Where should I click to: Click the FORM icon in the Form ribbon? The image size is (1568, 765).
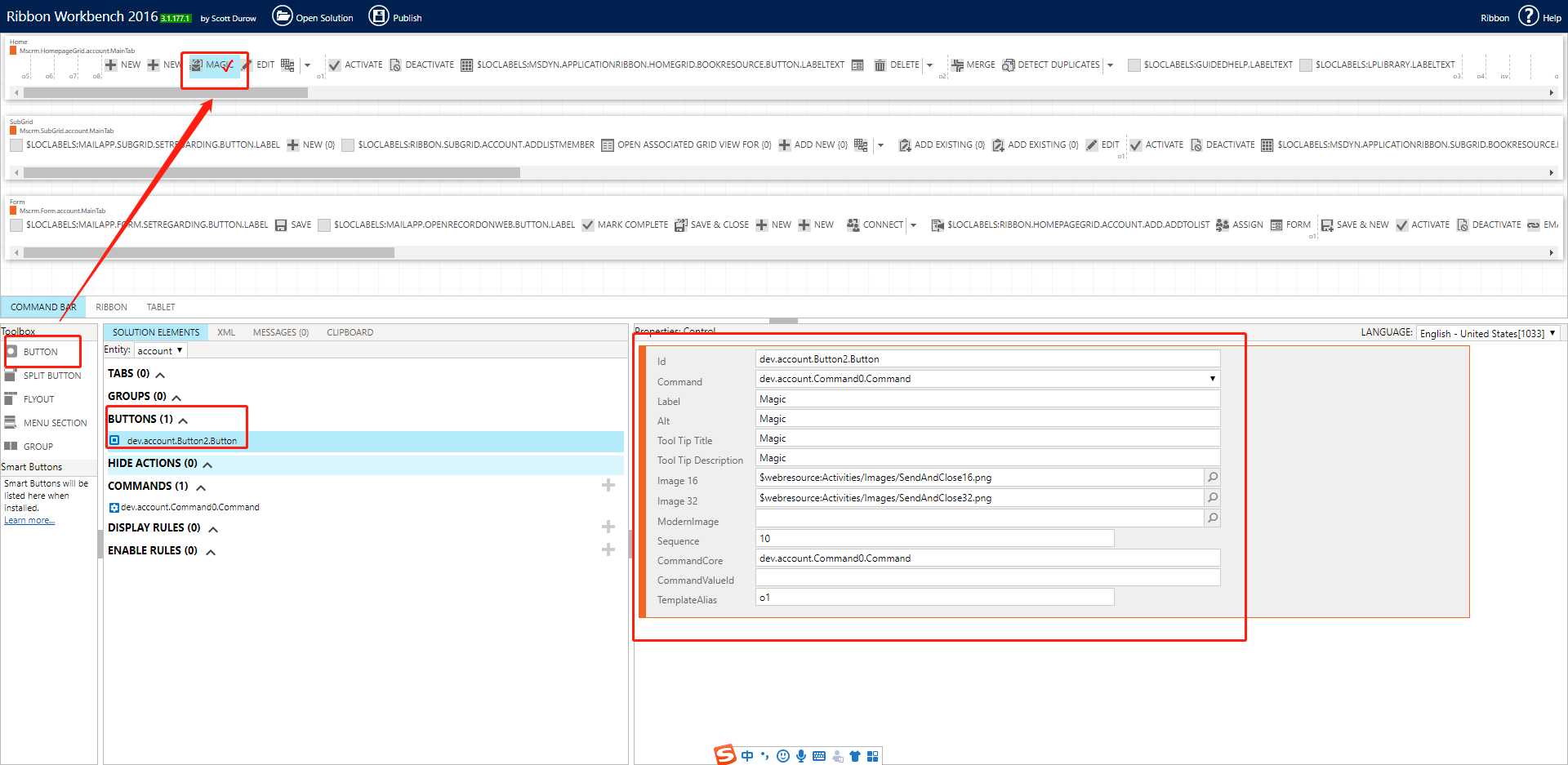click(x=1276, y=225)
